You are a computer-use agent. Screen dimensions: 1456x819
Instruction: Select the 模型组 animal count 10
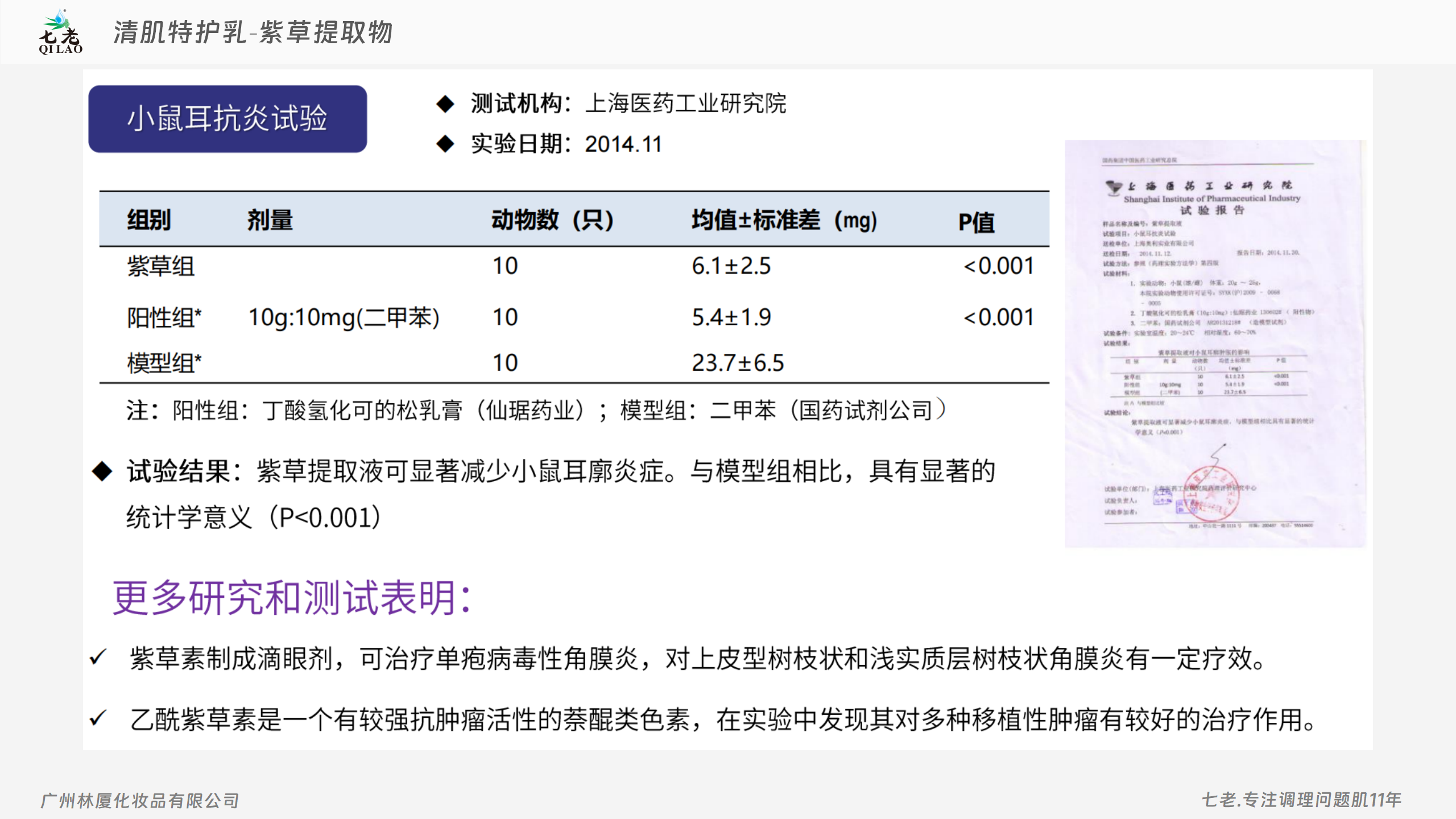pos(505,362)
